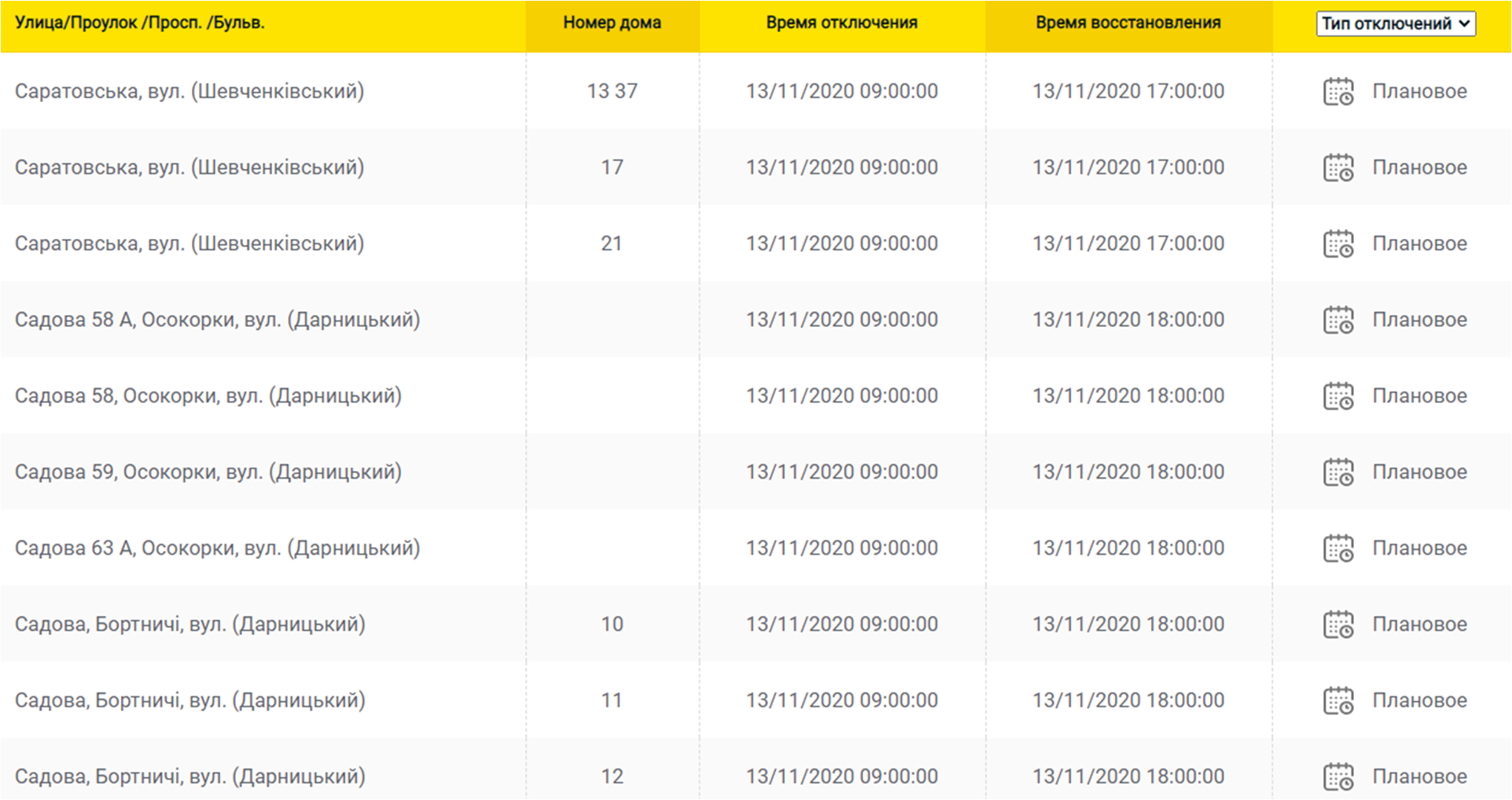
Task: Click the Время восстановления column header
Action: point(1128,23)
